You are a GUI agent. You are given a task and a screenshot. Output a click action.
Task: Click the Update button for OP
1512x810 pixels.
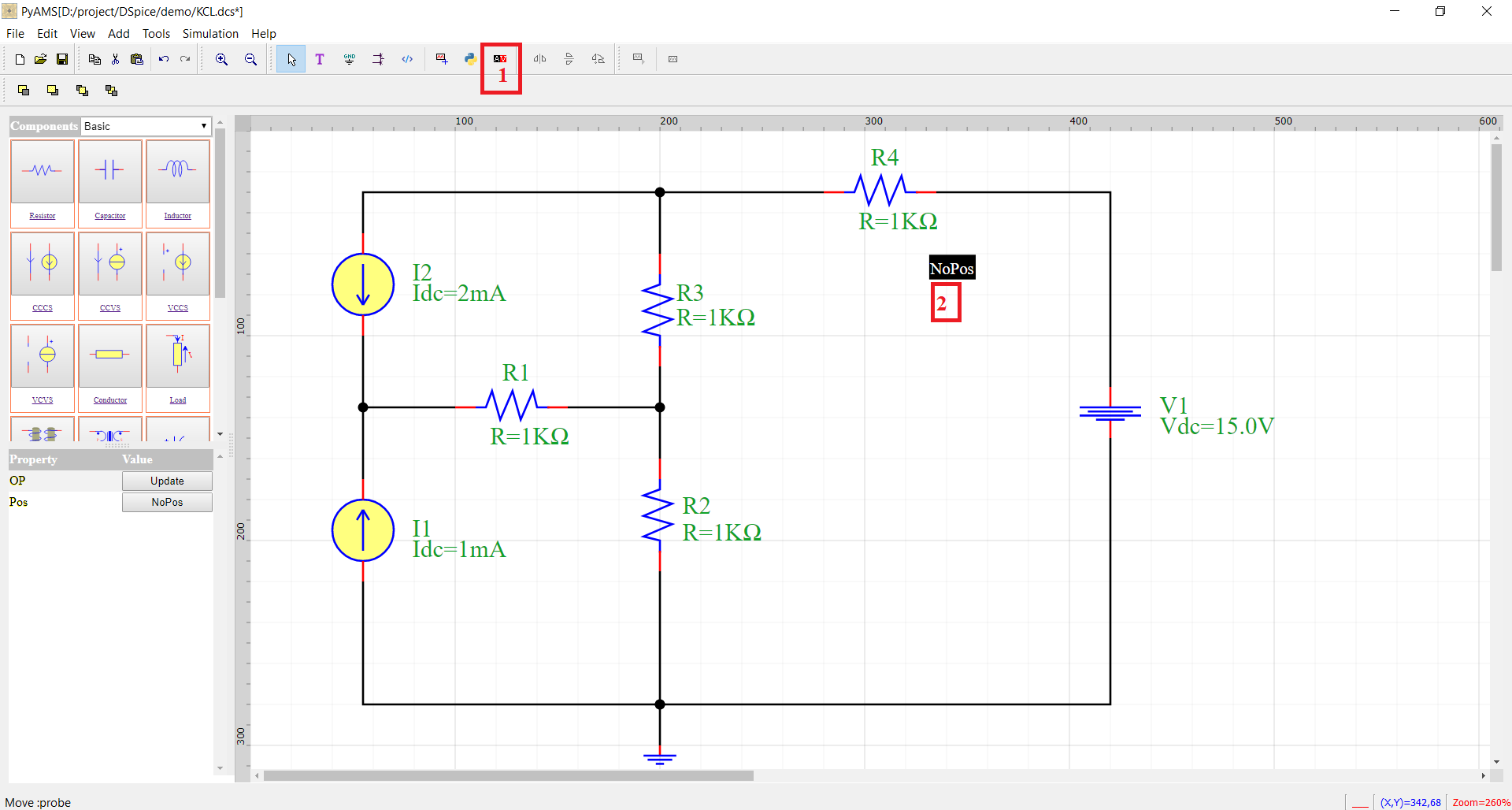click(x=167, y=481)
